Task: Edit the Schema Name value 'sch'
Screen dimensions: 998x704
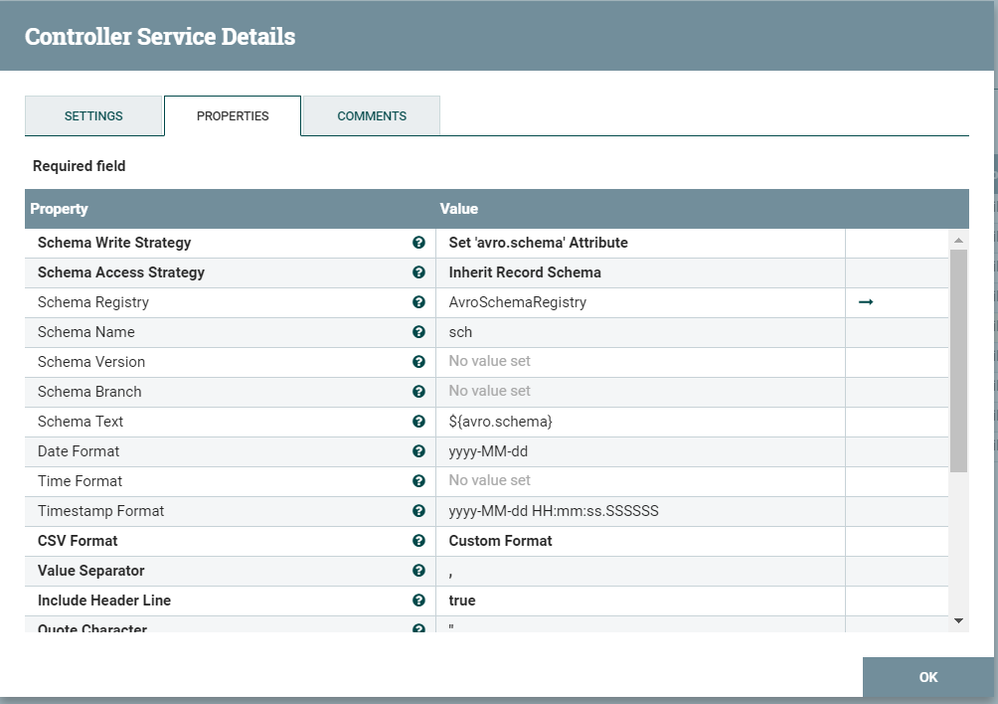Action: tap(640, 332)
